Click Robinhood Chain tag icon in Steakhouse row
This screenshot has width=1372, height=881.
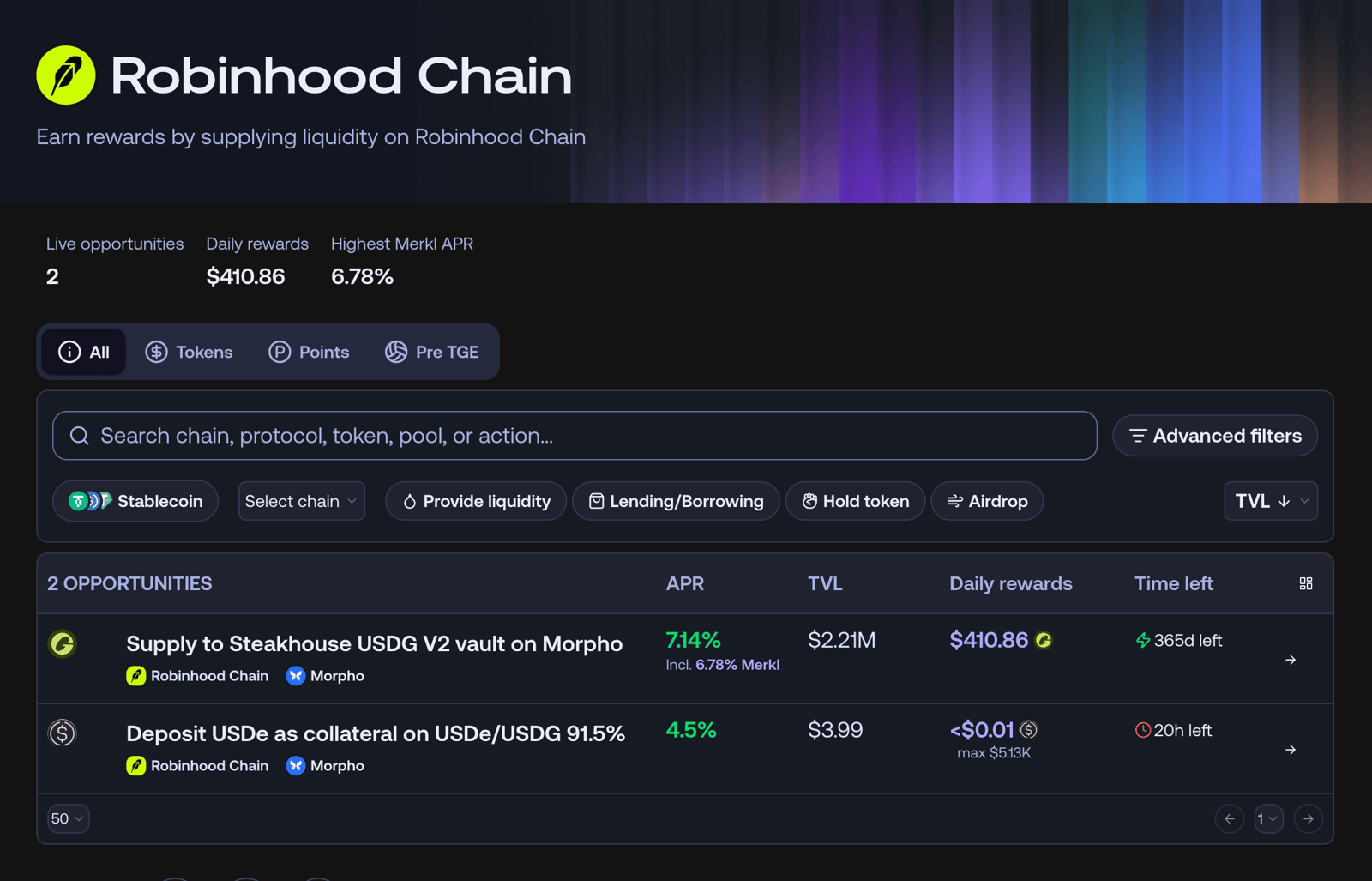(136, 676)
